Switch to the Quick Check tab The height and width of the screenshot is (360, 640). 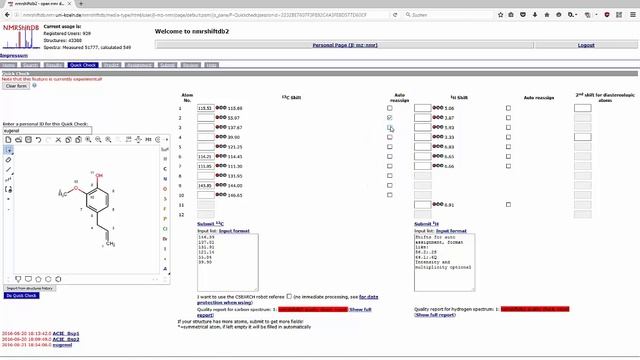tap(83, 65)
